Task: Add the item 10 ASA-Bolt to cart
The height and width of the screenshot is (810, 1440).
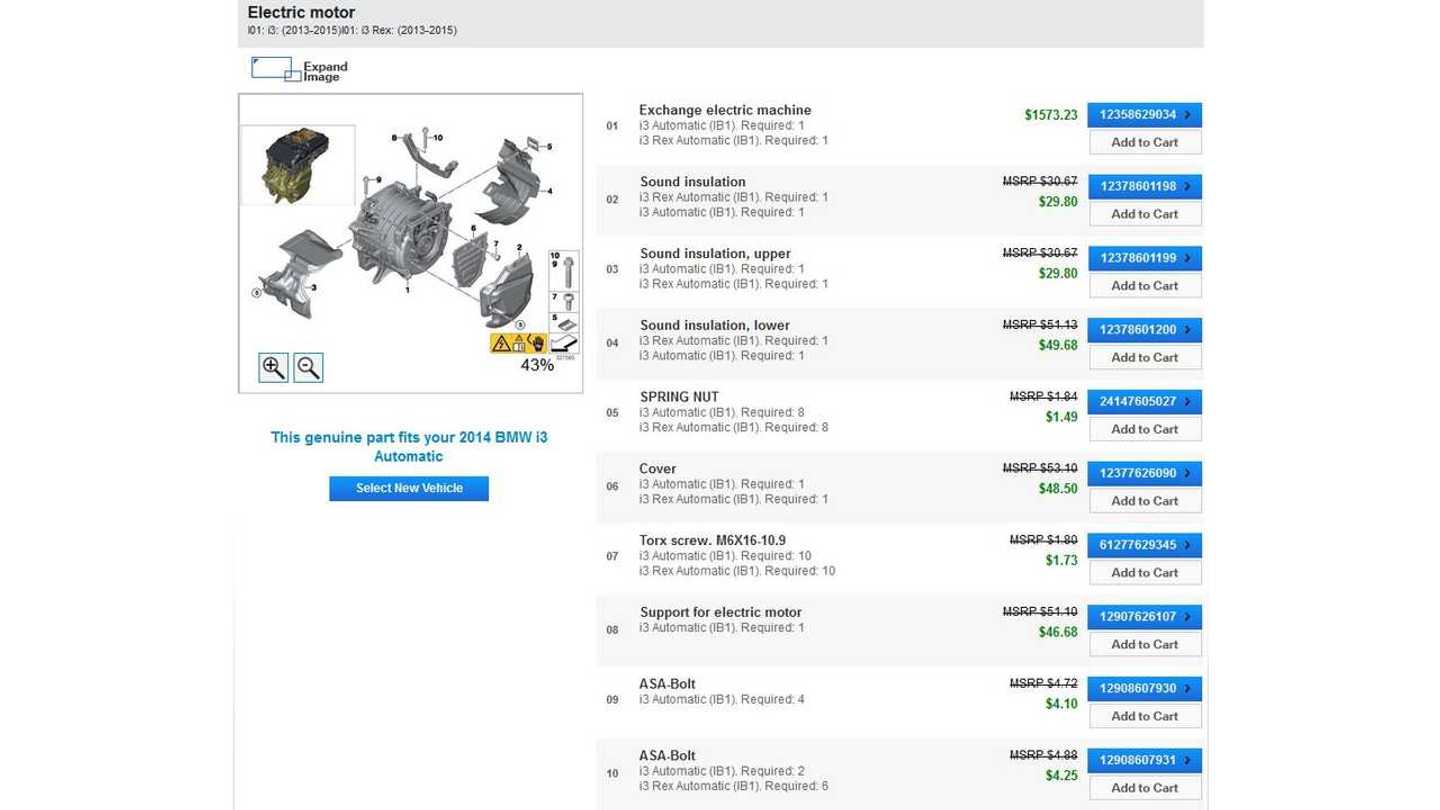Action: pos(1144,787)
